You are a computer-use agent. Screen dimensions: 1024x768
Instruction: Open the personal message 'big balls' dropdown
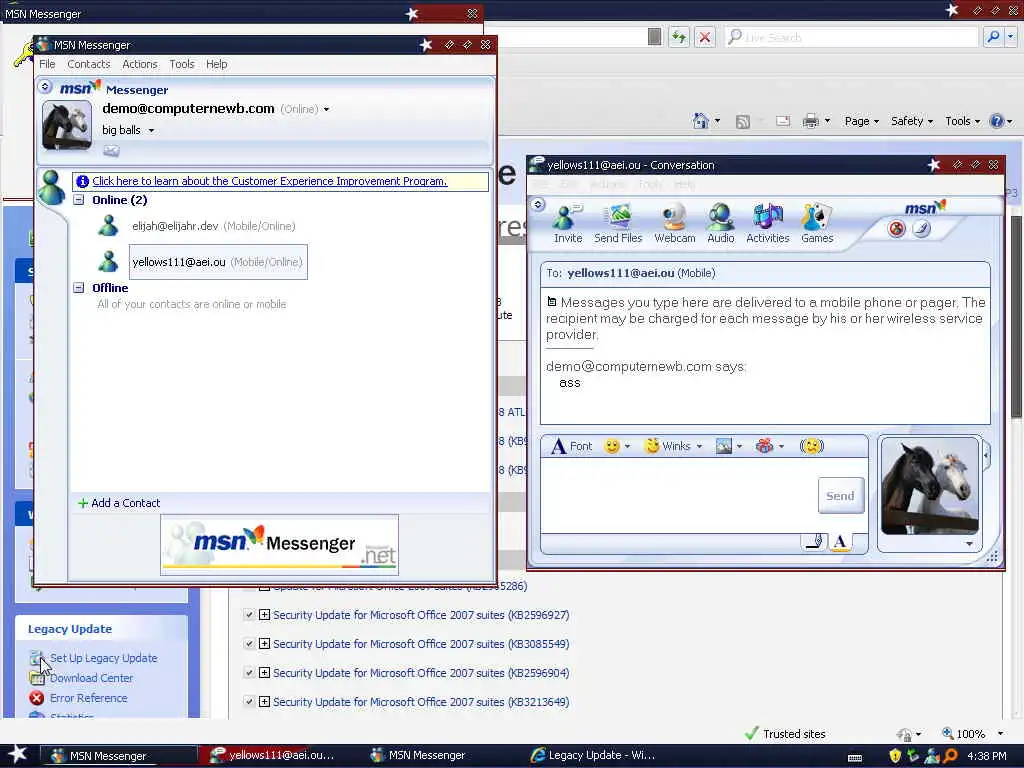click(151, 131)
